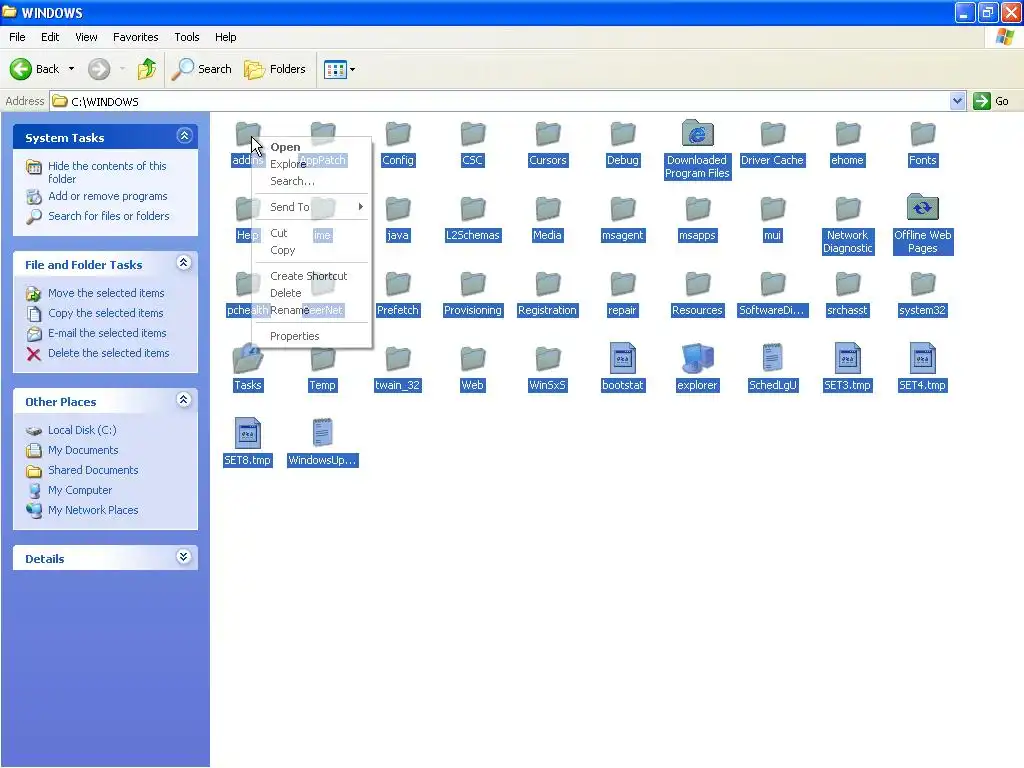The height and width of the screenshot is (768, 1024).
Task: Open Local Disk (C:) in Other Places
Action: 82,430
